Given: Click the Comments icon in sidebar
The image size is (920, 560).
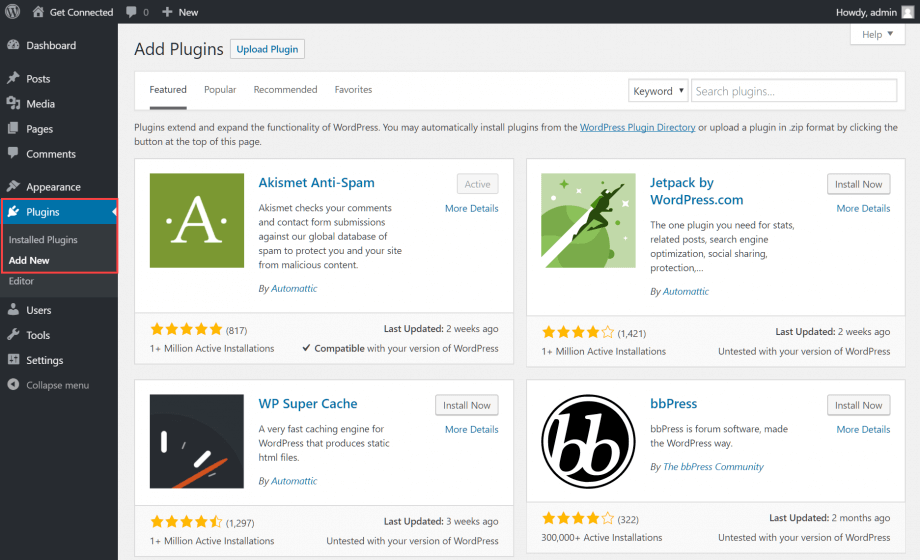Looking at the screenshot, I should point(13,153).
